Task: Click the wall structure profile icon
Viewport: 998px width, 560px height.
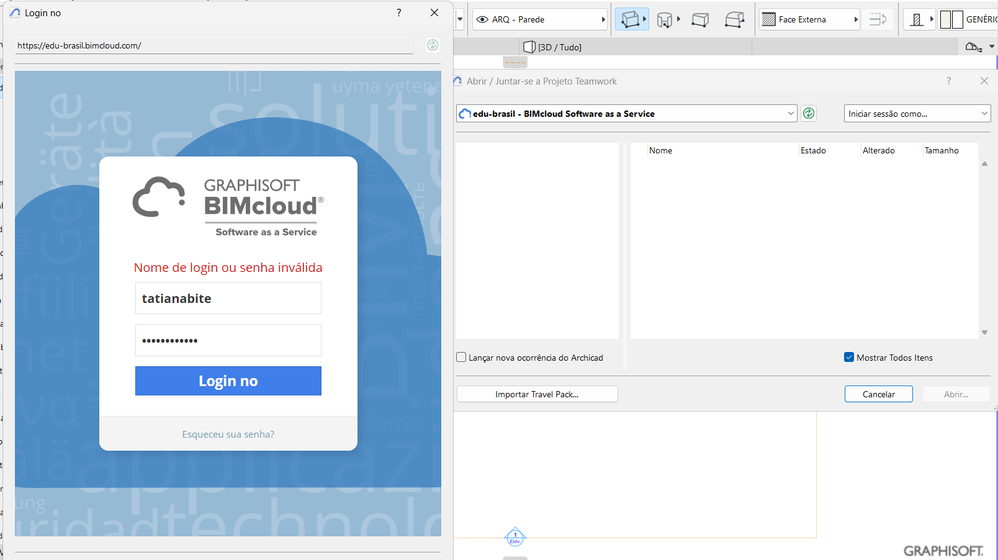Action: 917,20
